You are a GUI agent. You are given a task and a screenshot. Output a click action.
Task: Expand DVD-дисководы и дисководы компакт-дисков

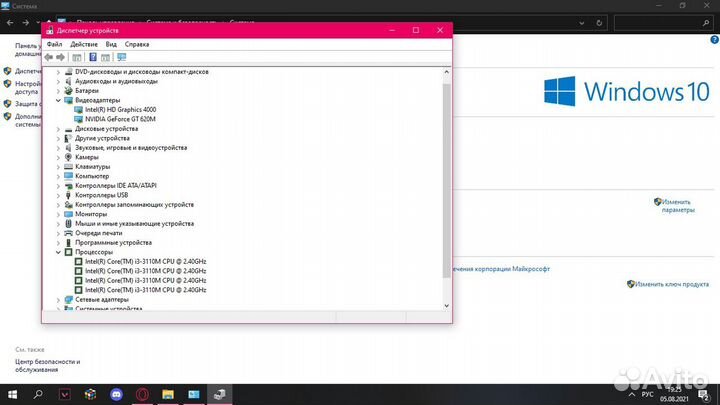(58, 72)
